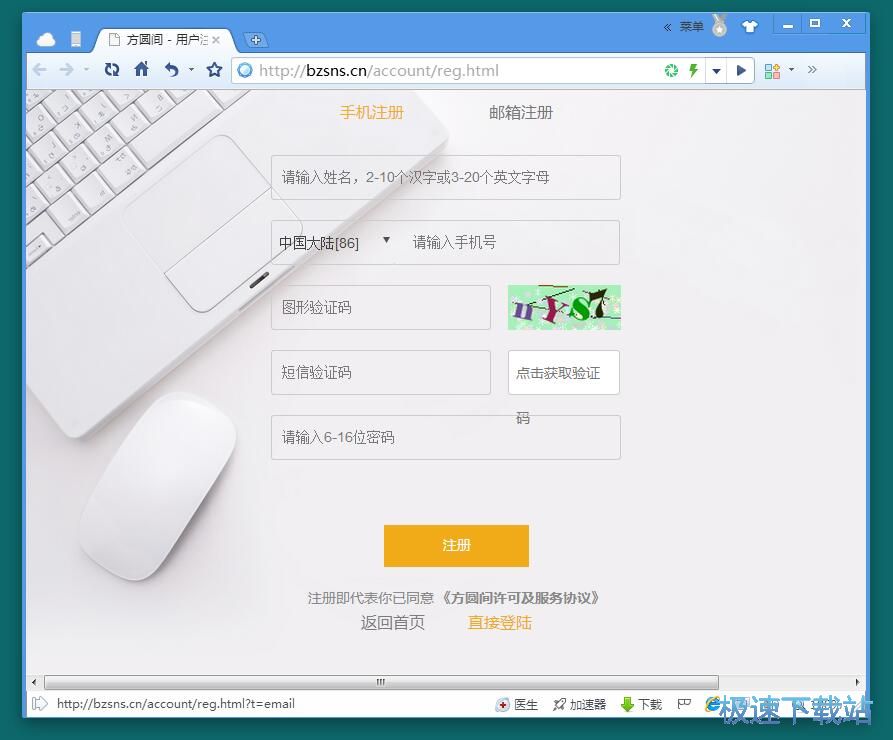Image resolution: width=893 pixels, height=740 pixels.
Task: Click the 下载 download icon in status bar
Action: (x=625, y=704)
